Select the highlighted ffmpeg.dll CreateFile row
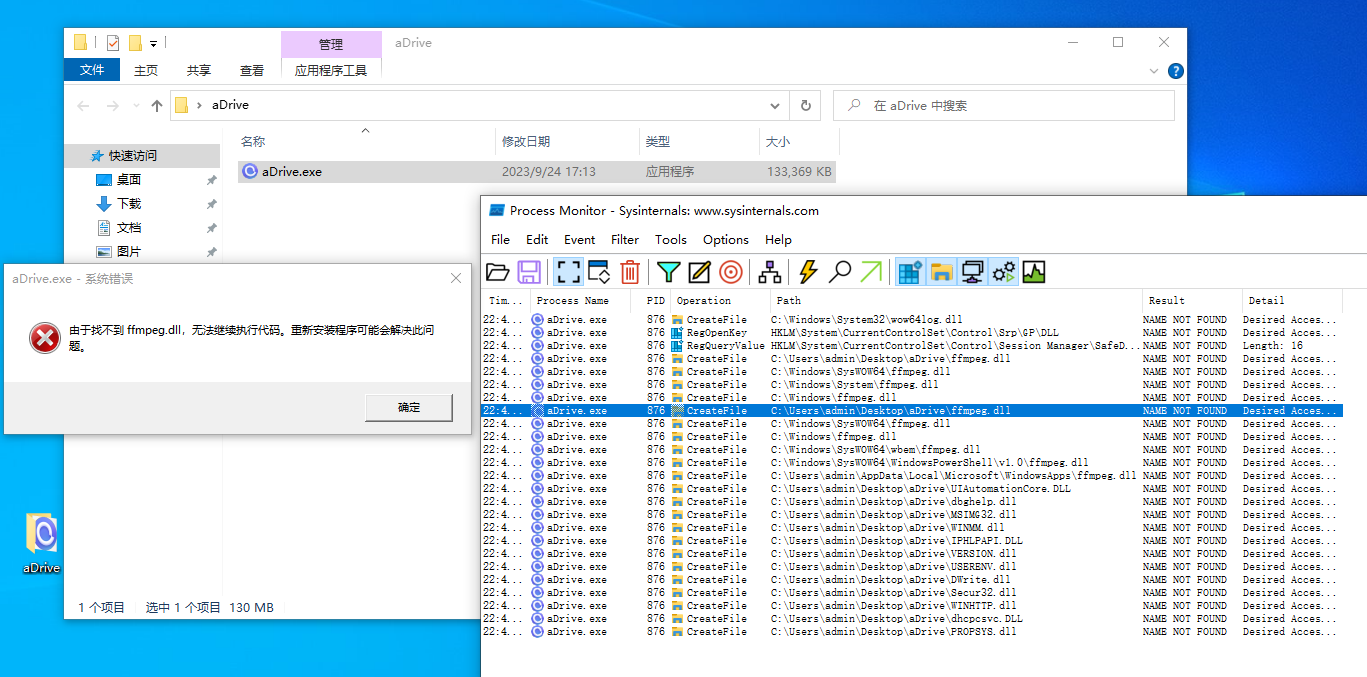1367x677 pixels. (x=912, y=410)
